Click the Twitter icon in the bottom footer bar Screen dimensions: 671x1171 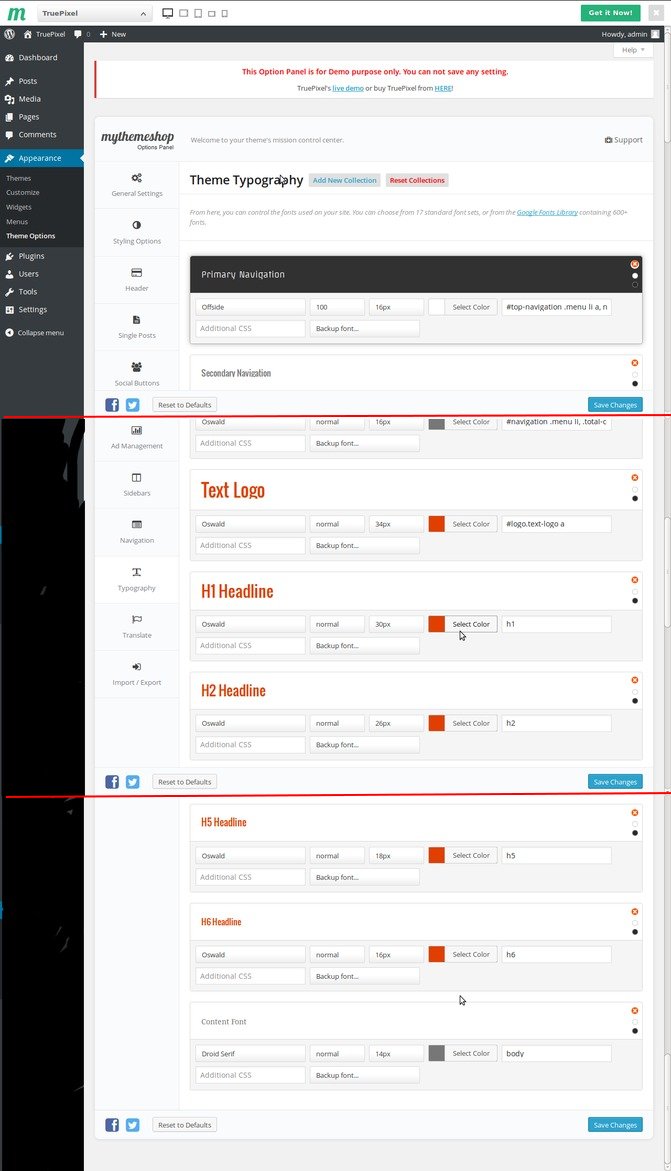[x=132, y=1124]
